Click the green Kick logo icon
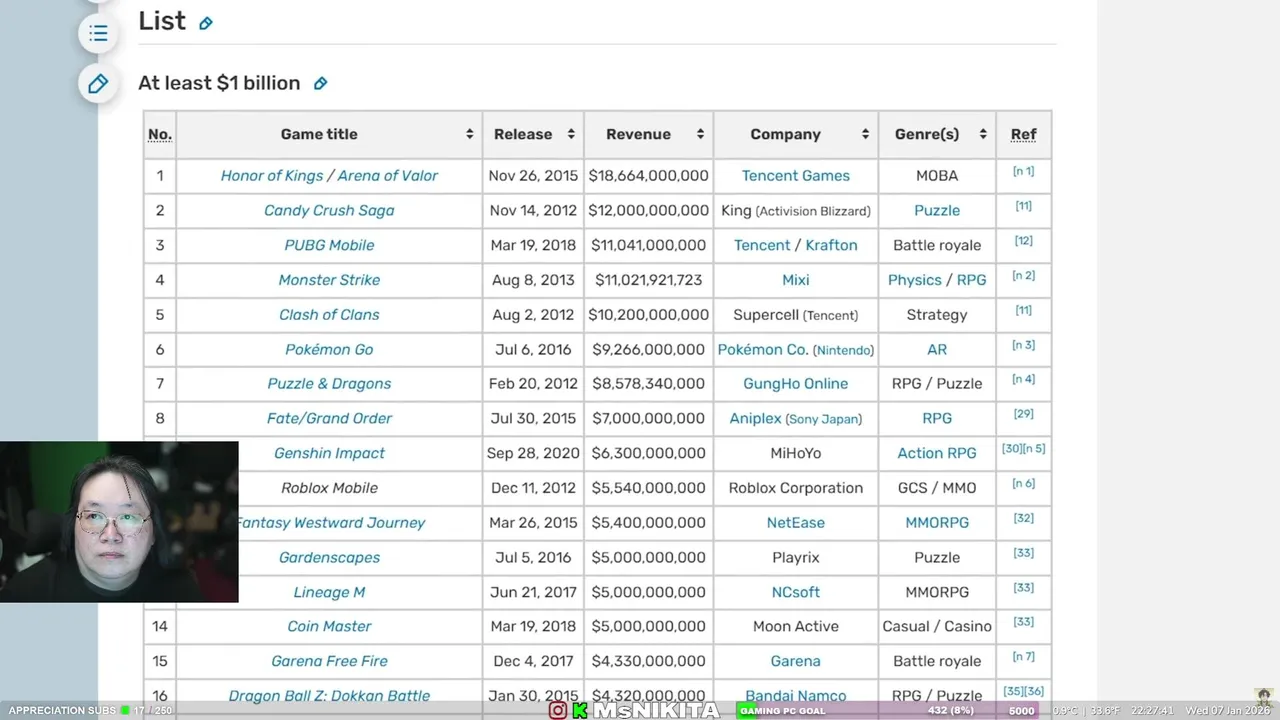Viewport: 1280px width, 720px height. 580,711
